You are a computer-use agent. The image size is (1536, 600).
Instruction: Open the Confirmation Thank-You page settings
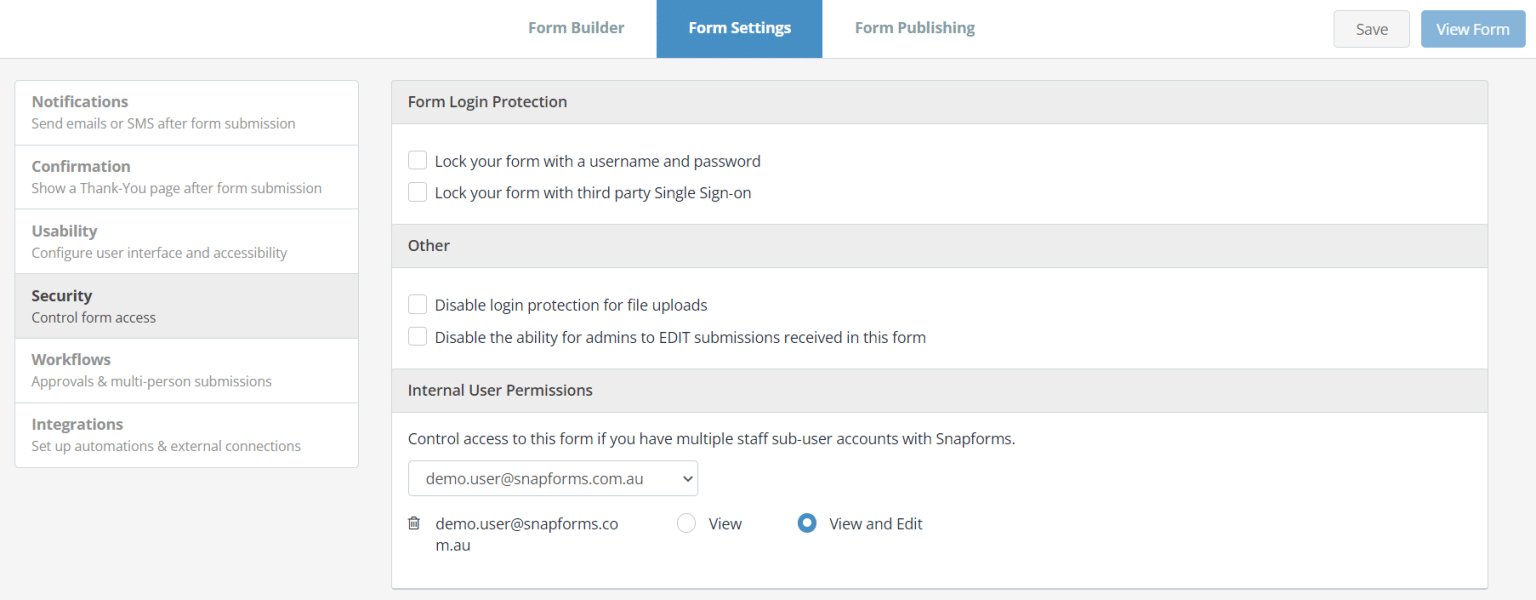[186, 176]
